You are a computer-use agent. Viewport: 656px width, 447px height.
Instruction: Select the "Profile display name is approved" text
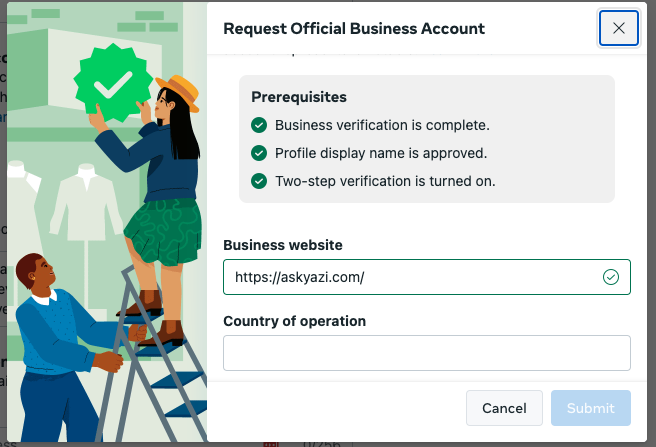[380, 153]
